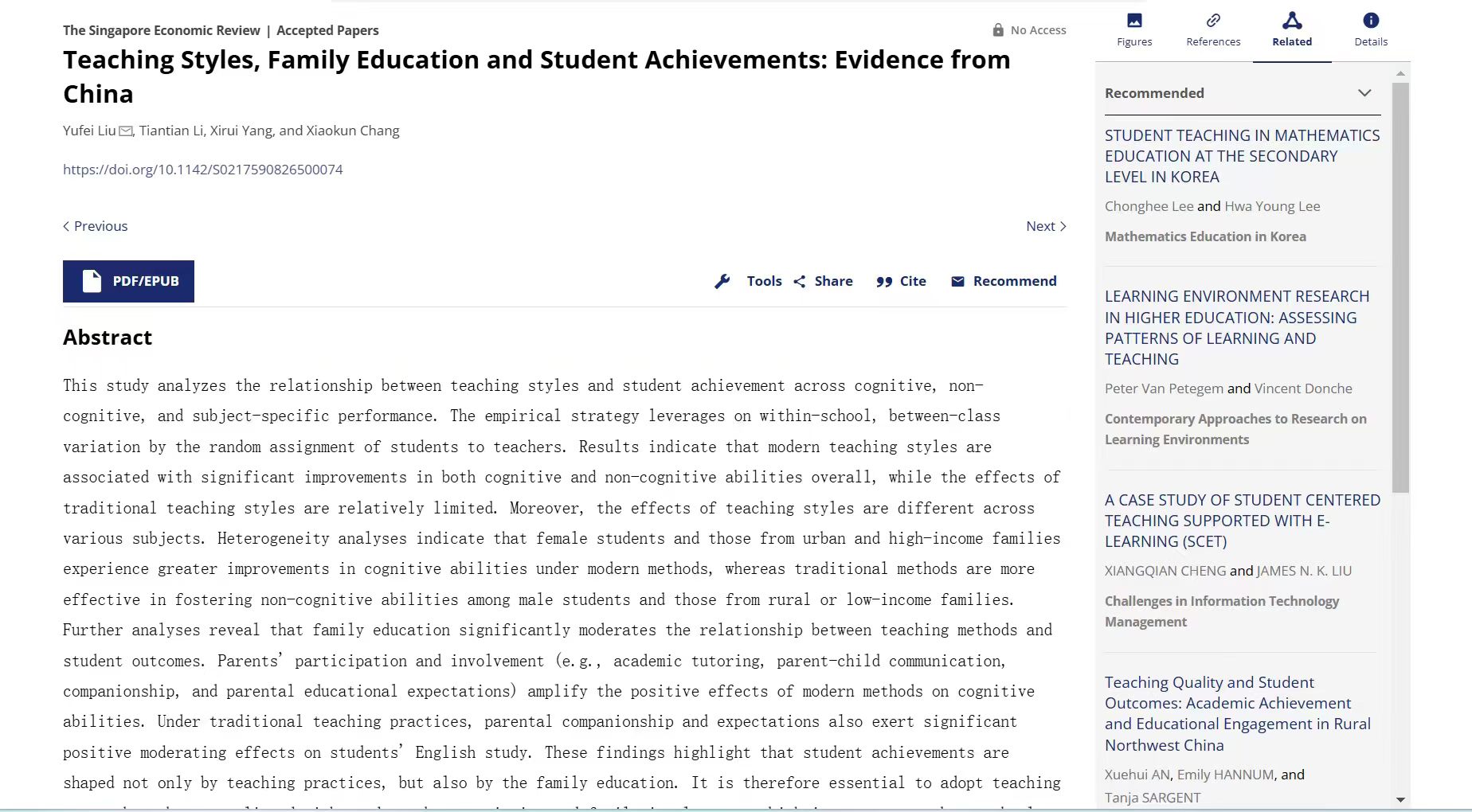Download the article via PDF/EPUB button
The width and height of the screenshot is (1472, 812).
pyautogui.click(x=128, y=281)
